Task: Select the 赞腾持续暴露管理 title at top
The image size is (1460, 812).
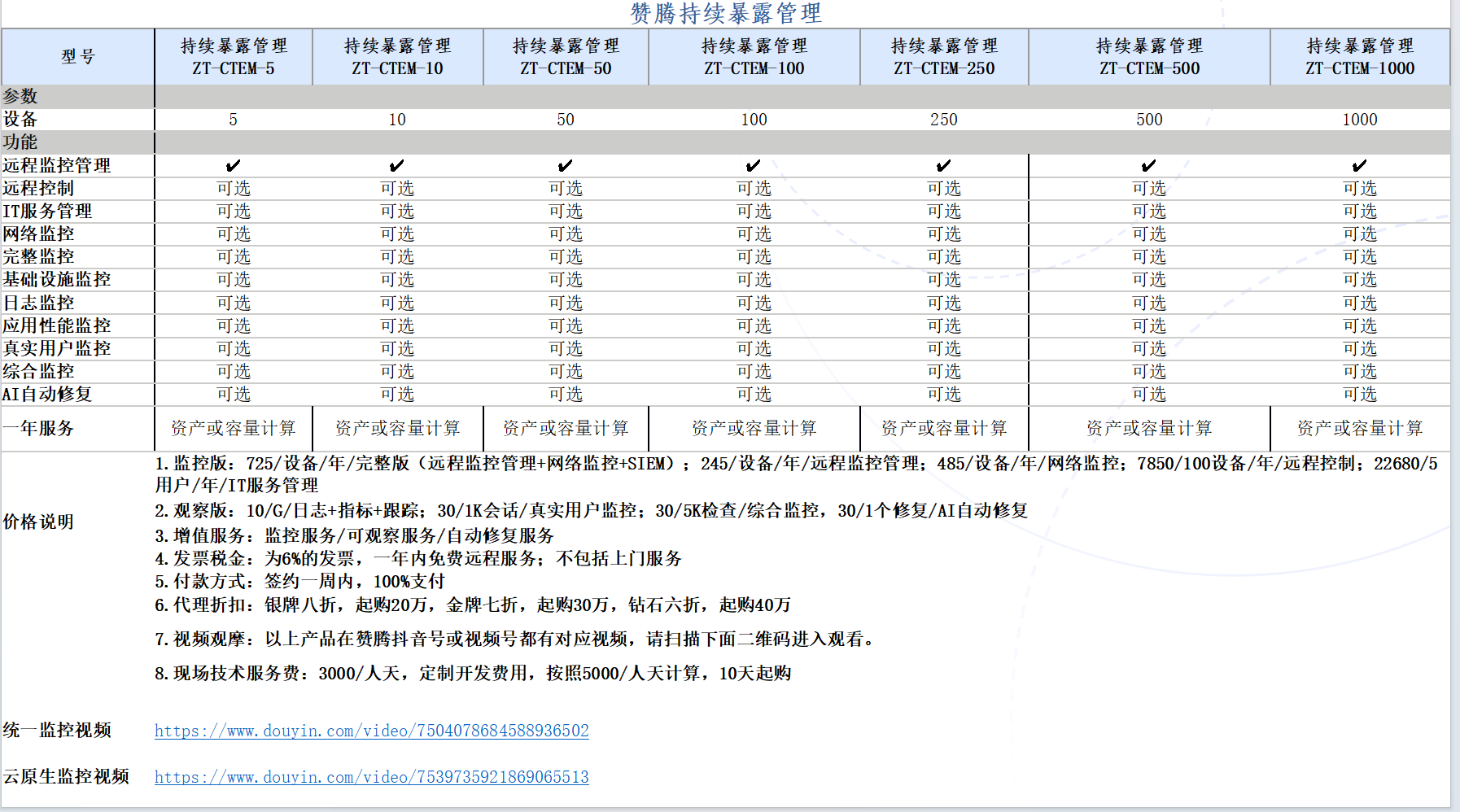Action: coord(725,14)
